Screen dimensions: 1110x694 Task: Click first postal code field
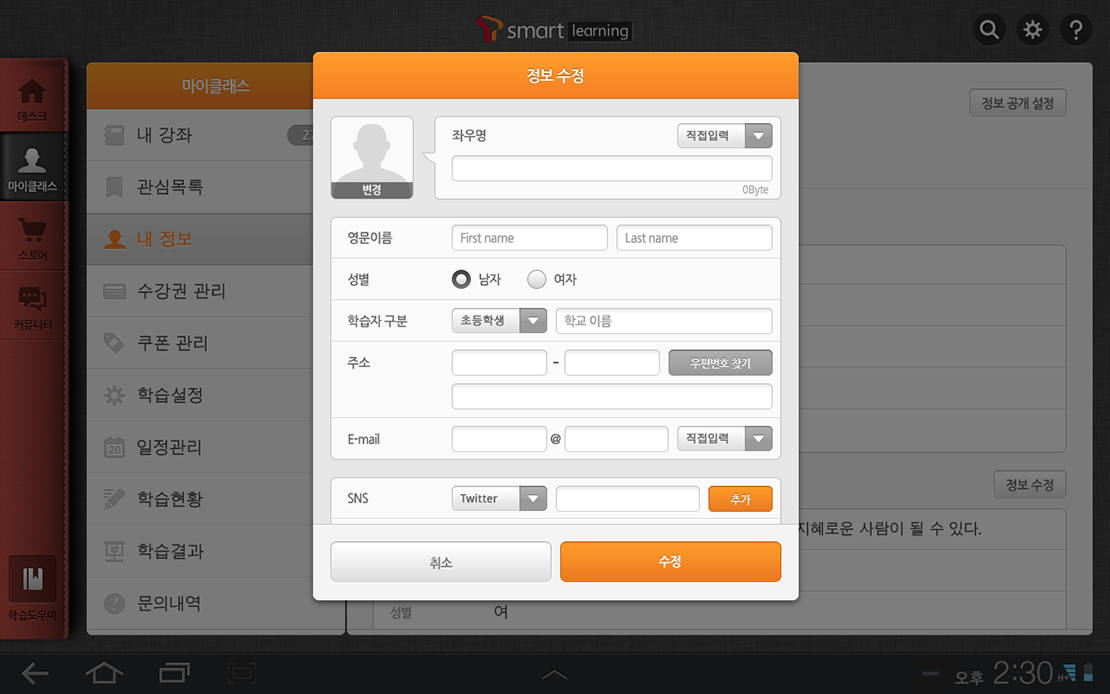coord(499,363)
